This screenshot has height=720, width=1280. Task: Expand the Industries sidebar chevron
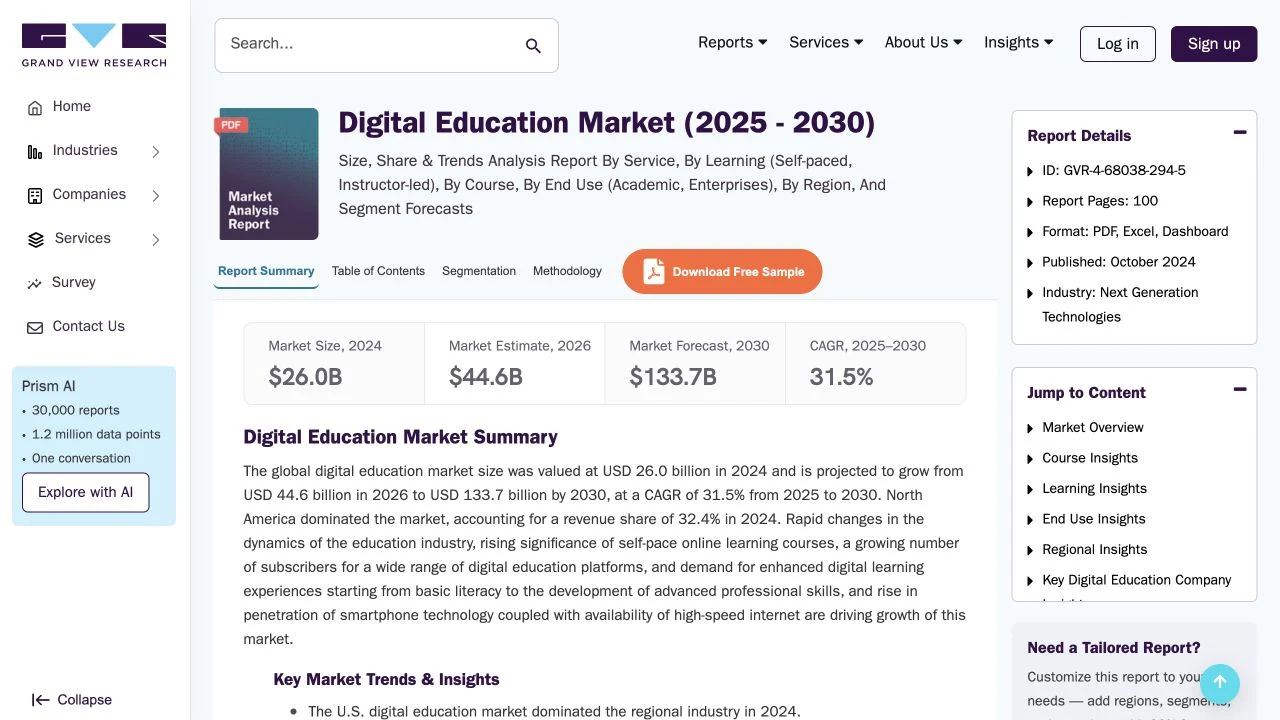(x=156, y=152)
